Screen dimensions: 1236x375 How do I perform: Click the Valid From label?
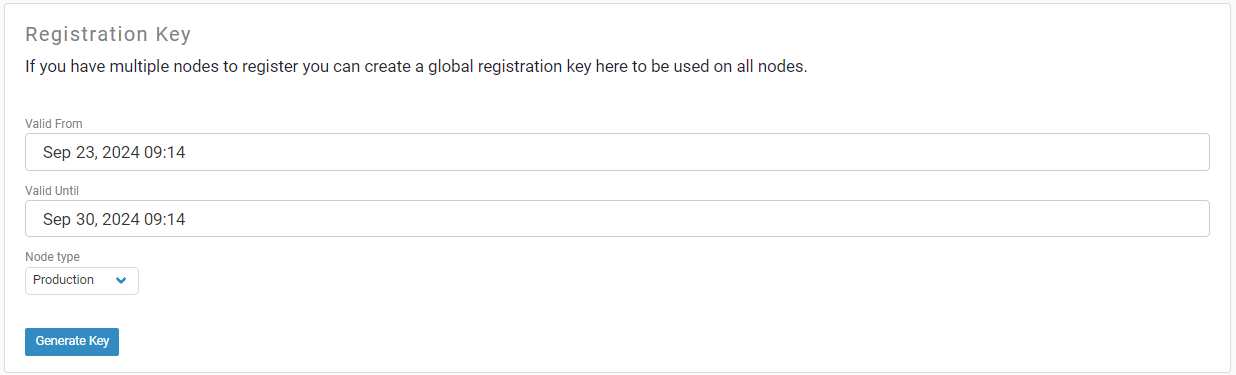(54, 124)
